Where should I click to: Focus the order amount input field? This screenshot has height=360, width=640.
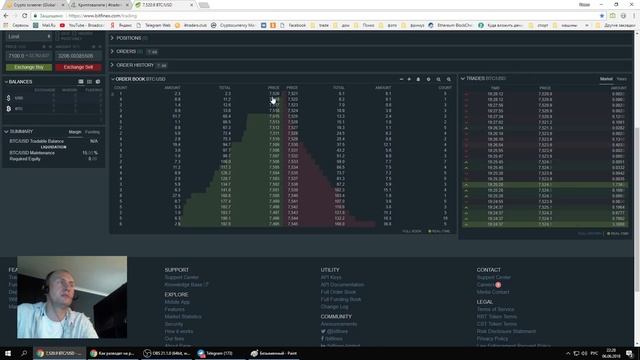78,56
